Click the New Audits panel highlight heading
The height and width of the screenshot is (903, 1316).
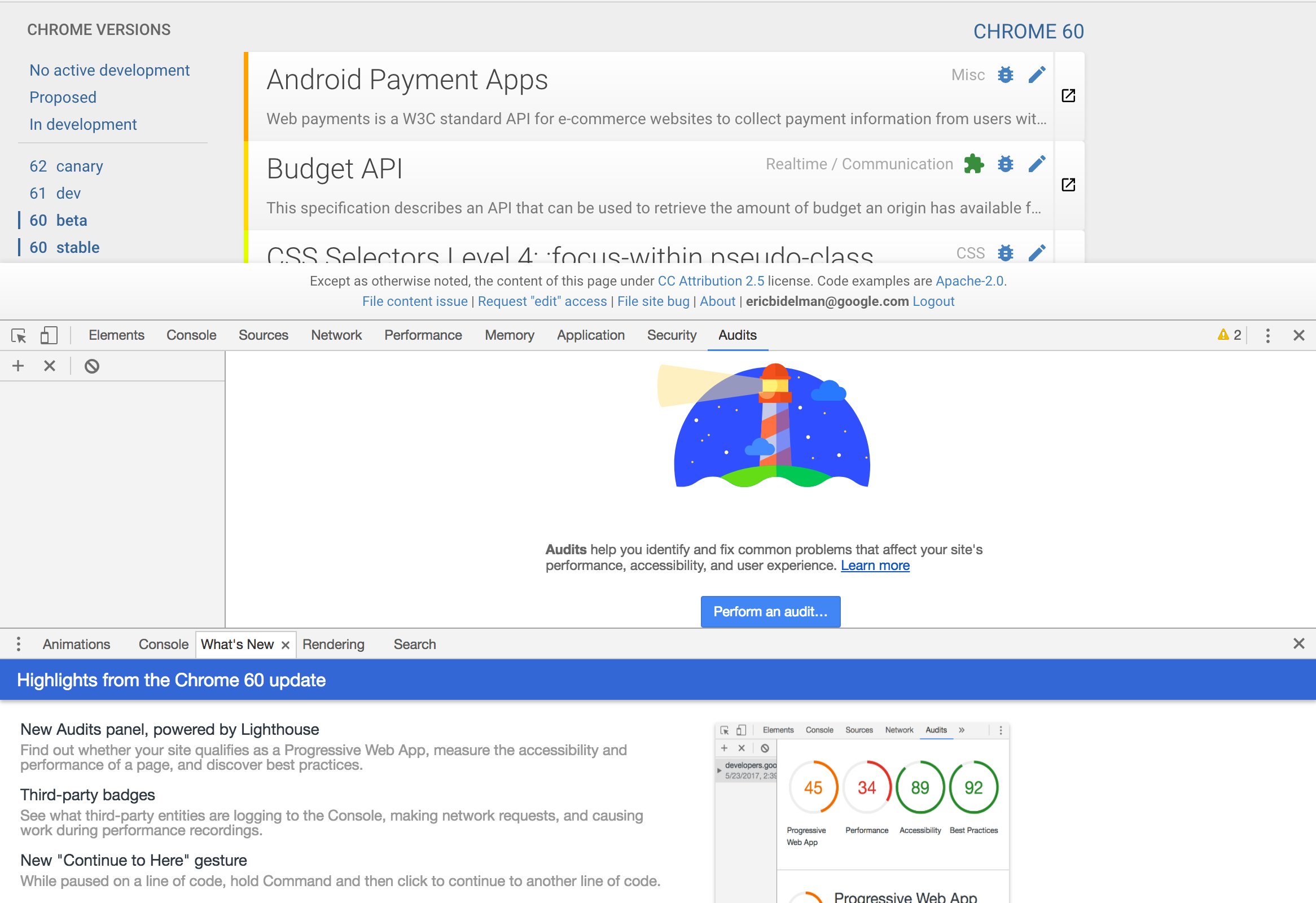[x=170, y=729]
